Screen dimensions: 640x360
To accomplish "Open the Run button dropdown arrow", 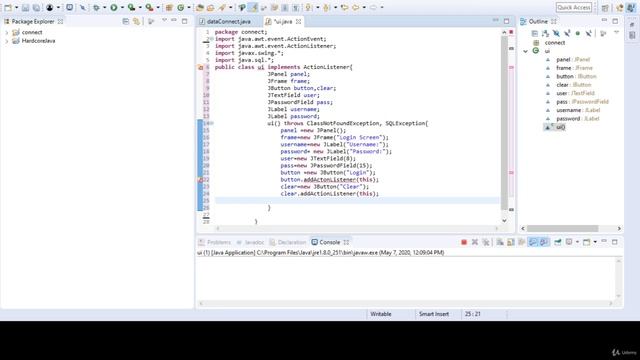I will (122, 7).
